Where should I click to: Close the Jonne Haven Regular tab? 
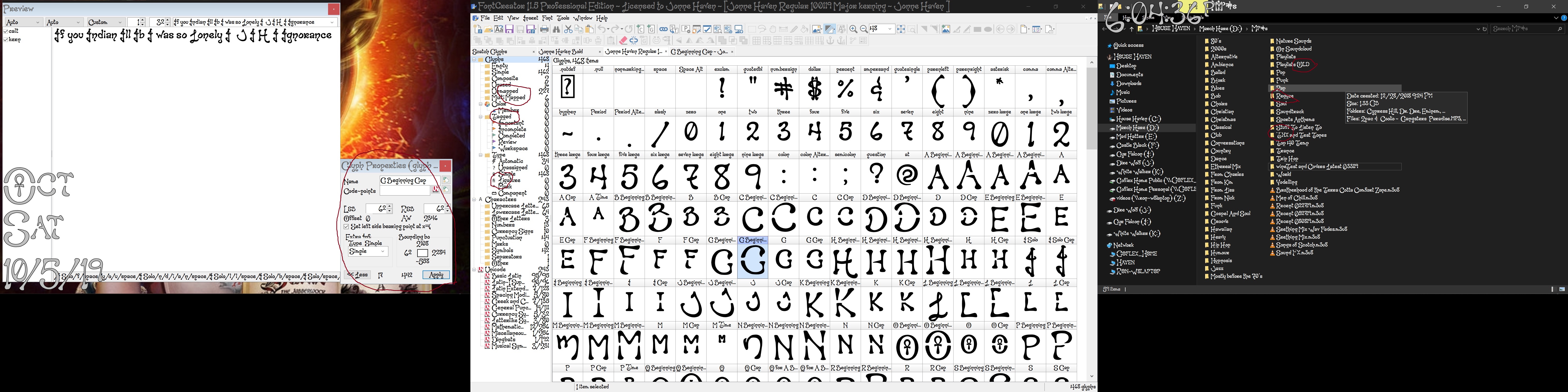[666, 52]
